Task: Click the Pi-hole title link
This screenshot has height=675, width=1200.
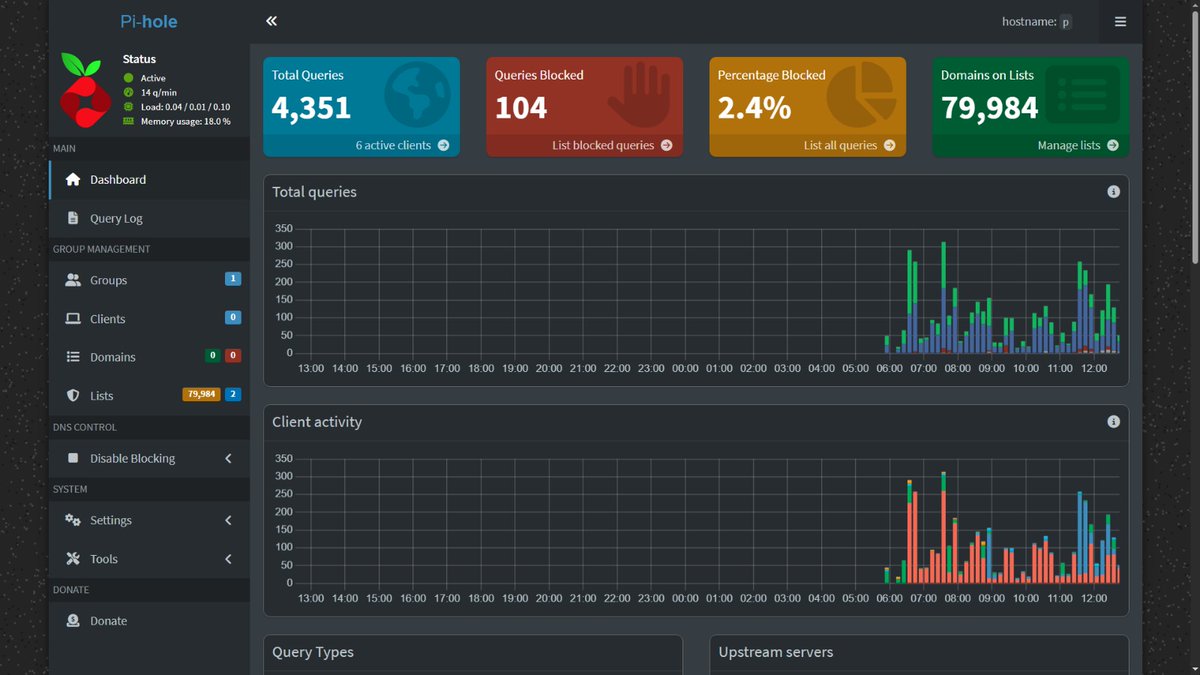Action: coord(149,21)
